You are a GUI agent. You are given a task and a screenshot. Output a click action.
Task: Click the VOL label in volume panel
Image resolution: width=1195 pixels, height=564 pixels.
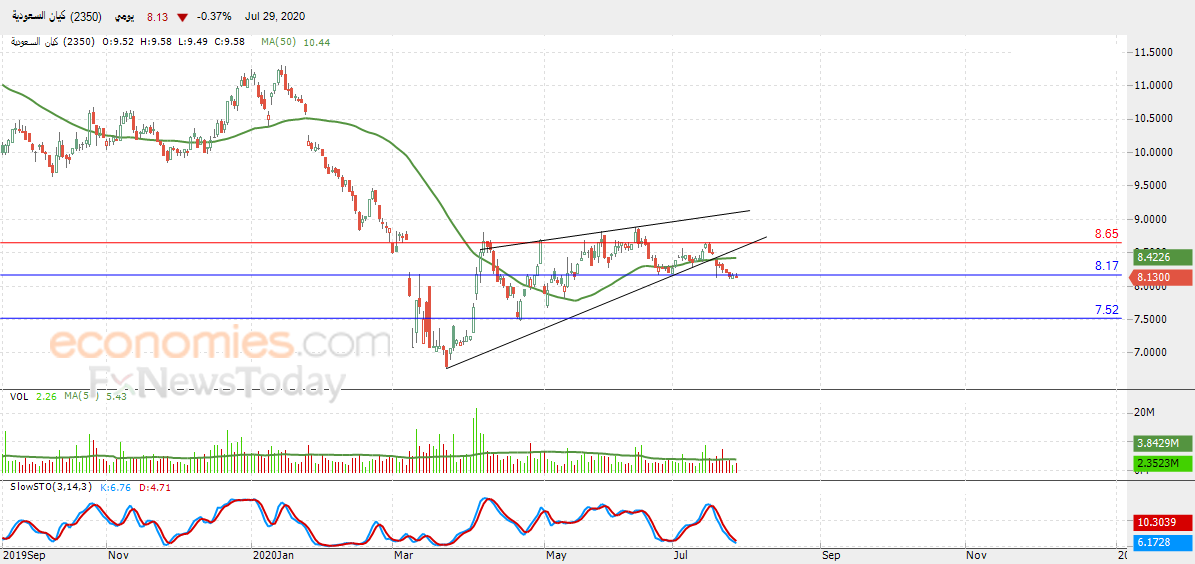tap(20, 396)
